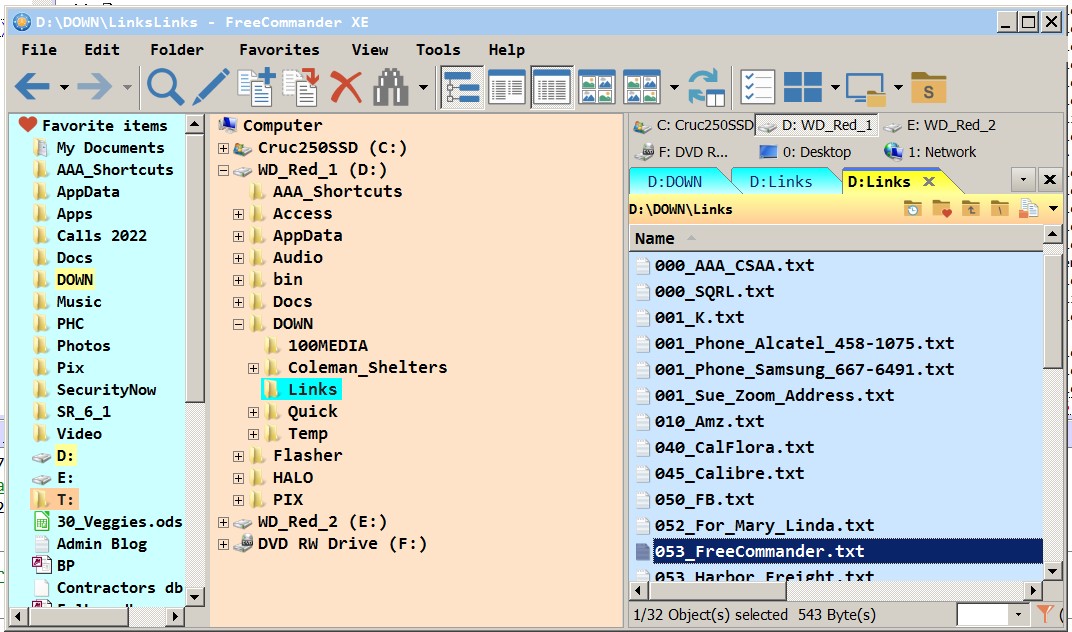
Task: Toggle the folder tree view icon
Action: point(461,87)
